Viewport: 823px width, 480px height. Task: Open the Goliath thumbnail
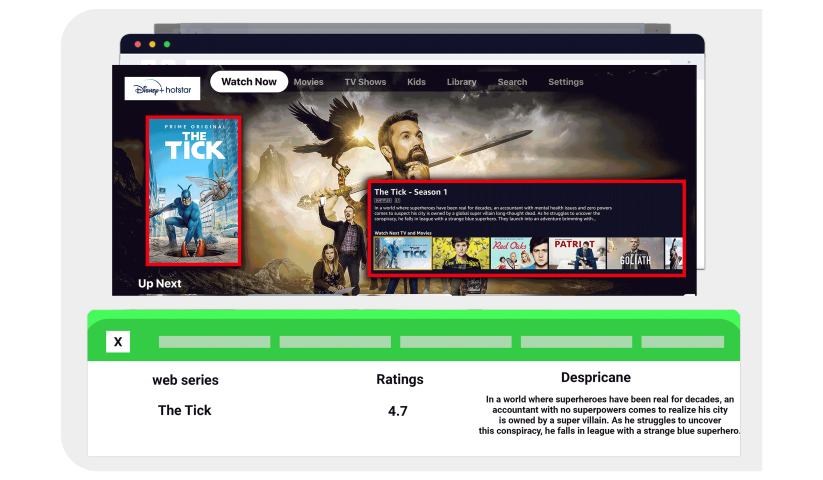tap(635, 253)
